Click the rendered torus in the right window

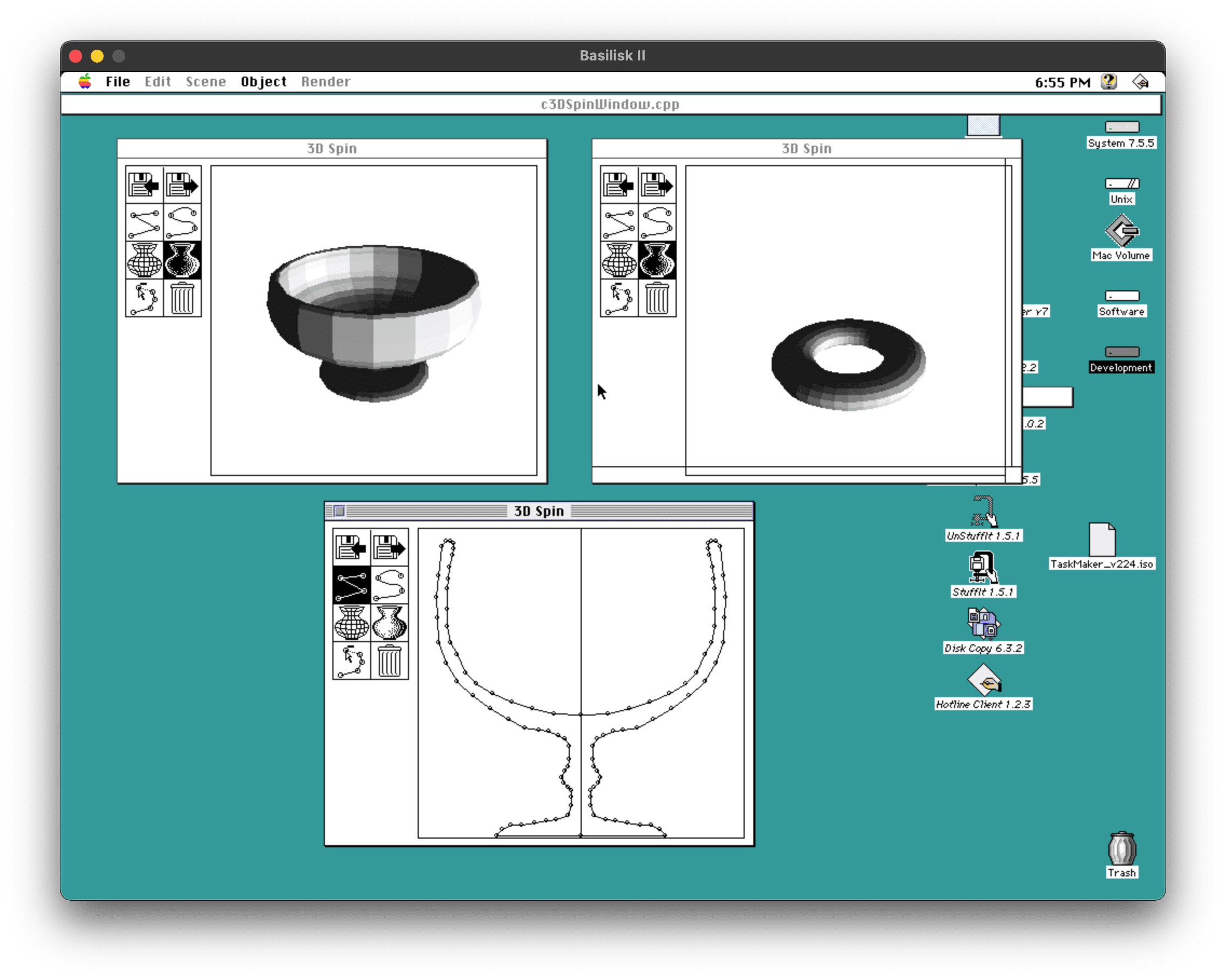848,364
